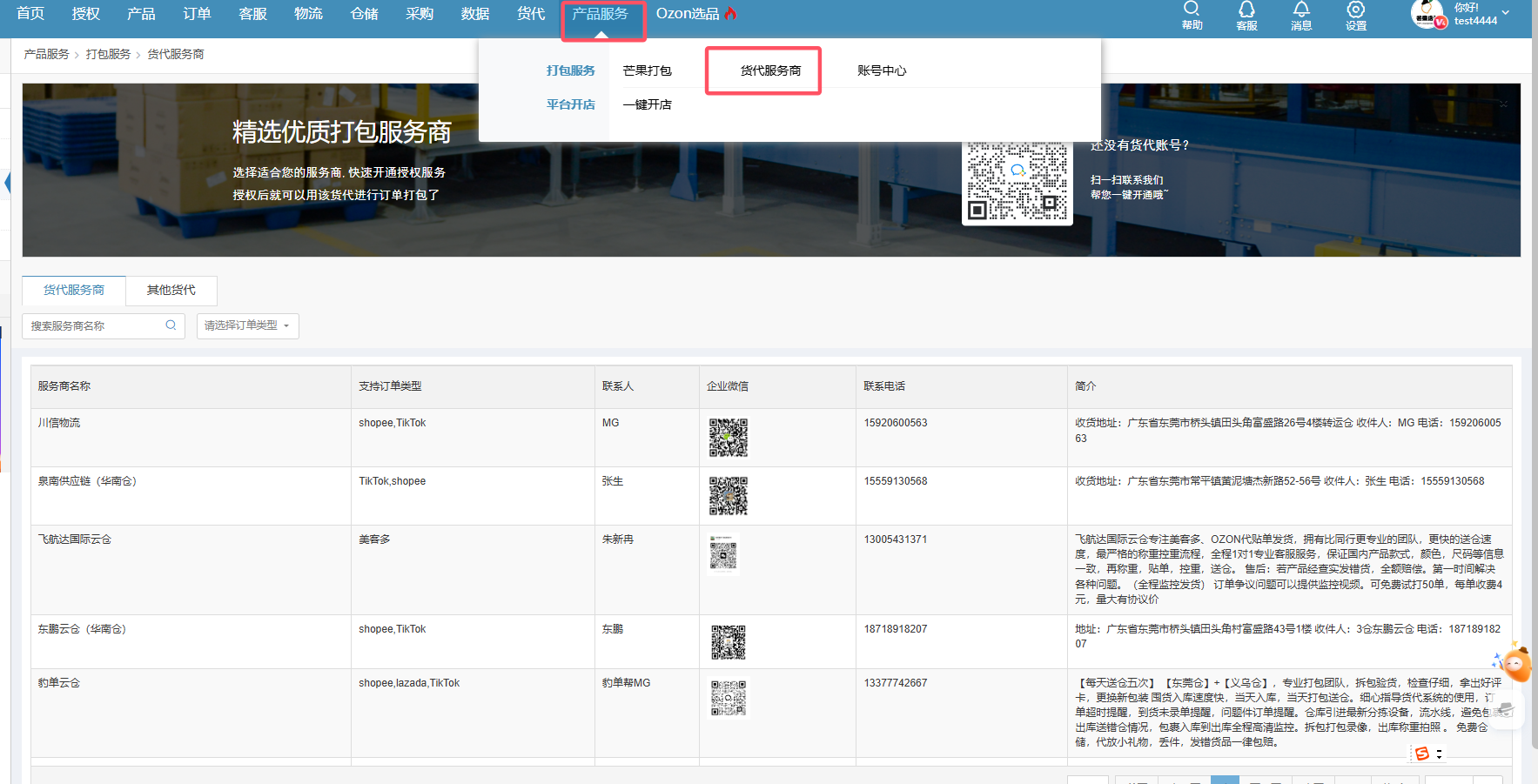This screenshot has height=784, width=1538.
Task: Open the 消息 bell notifications icon
Action: coord(1301,9)
